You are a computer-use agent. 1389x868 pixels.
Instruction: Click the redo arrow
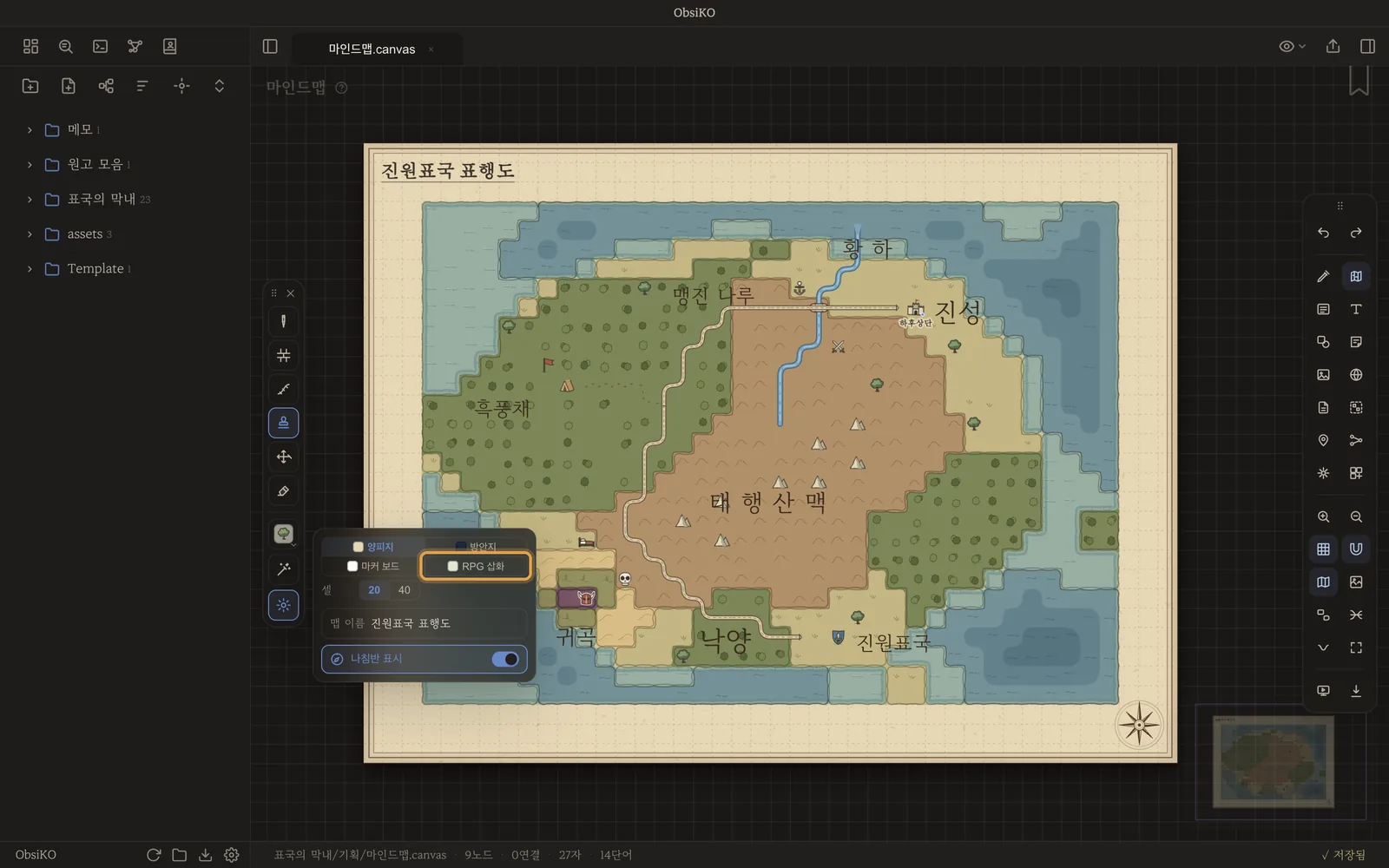coord(1356,233)
